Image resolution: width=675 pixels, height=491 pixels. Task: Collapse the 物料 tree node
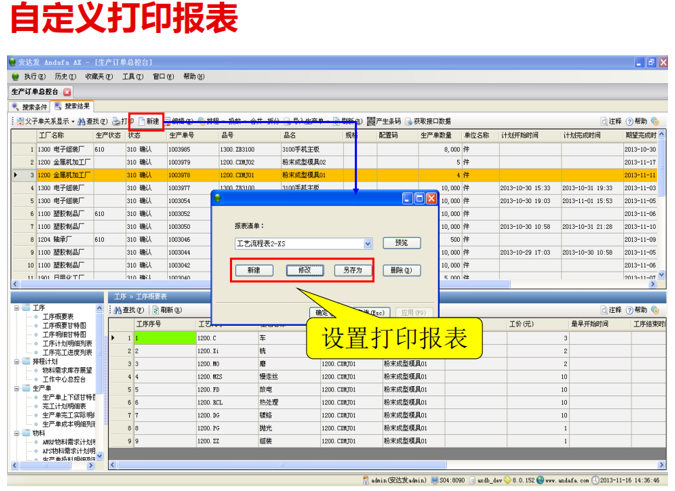pos(16,433)
